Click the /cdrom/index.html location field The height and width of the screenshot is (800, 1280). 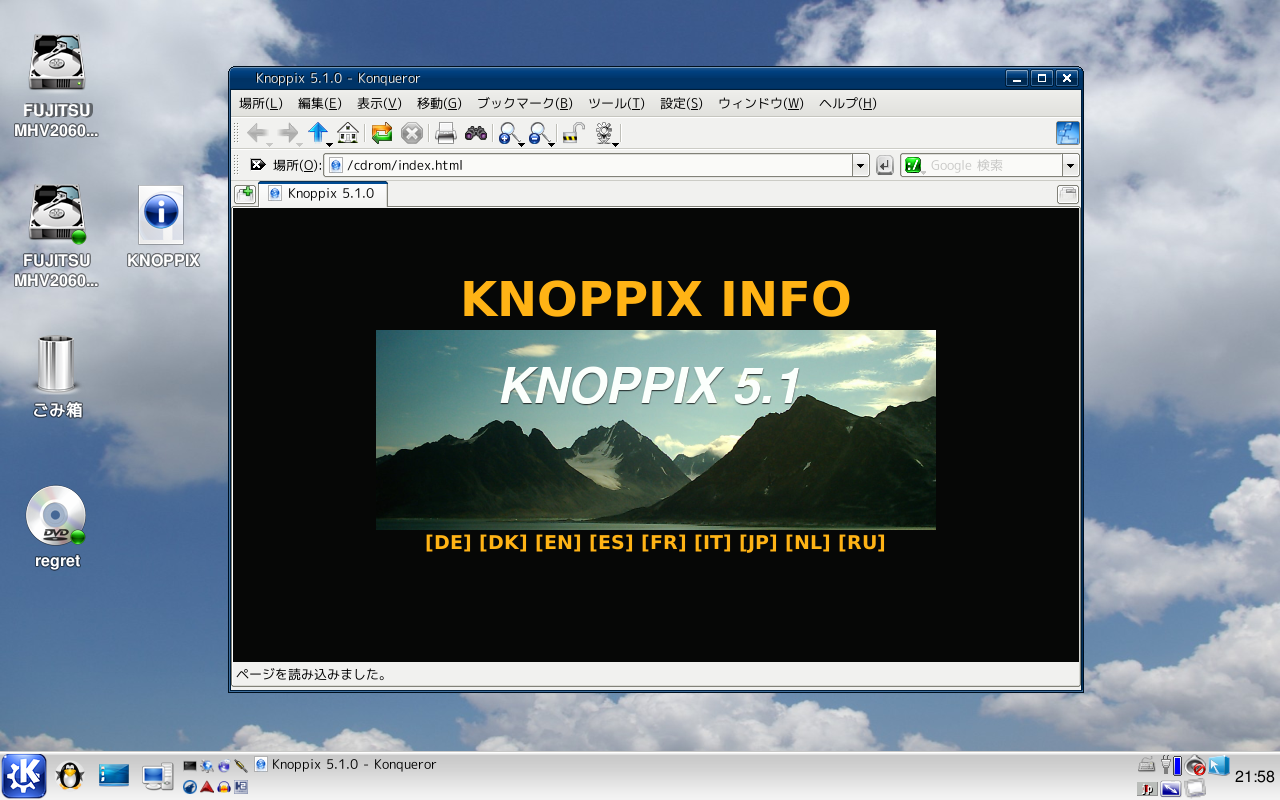pyautogui.click(x=588, y=166)
